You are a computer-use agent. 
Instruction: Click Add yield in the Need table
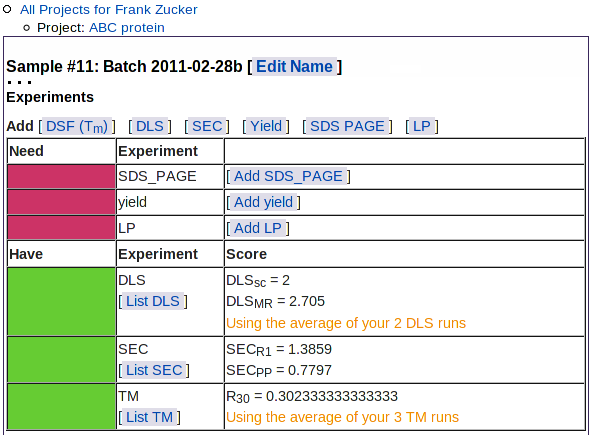(263, 202)
